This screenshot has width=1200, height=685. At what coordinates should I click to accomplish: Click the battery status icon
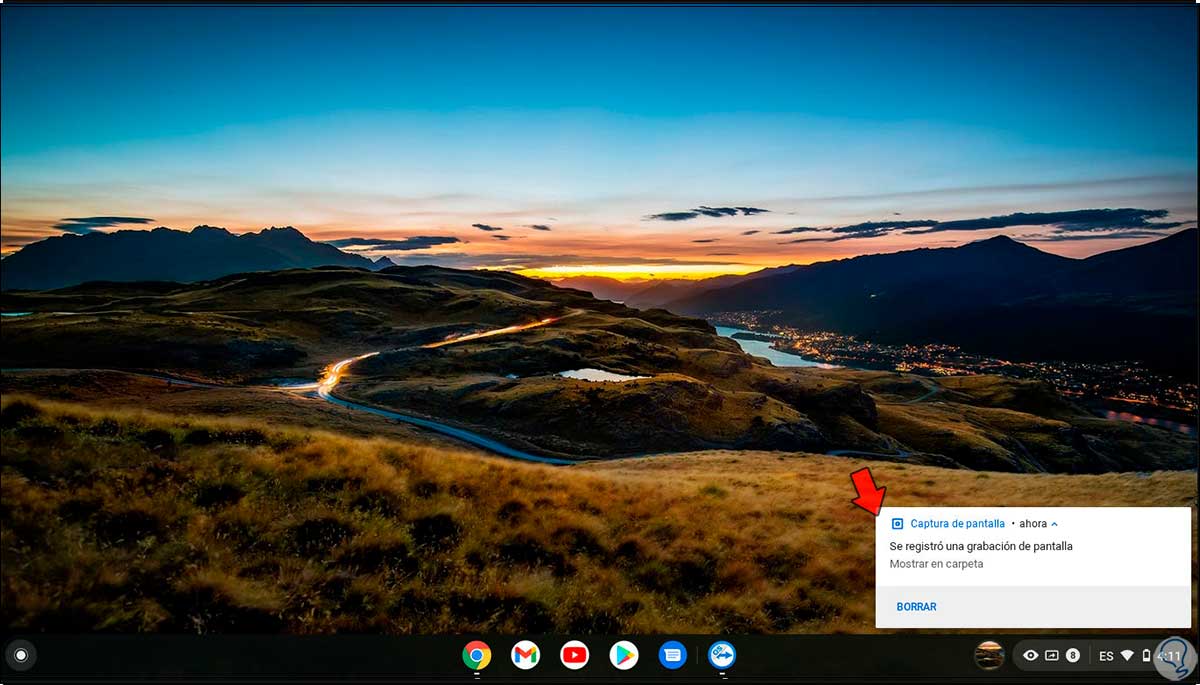coord(1146,656)
